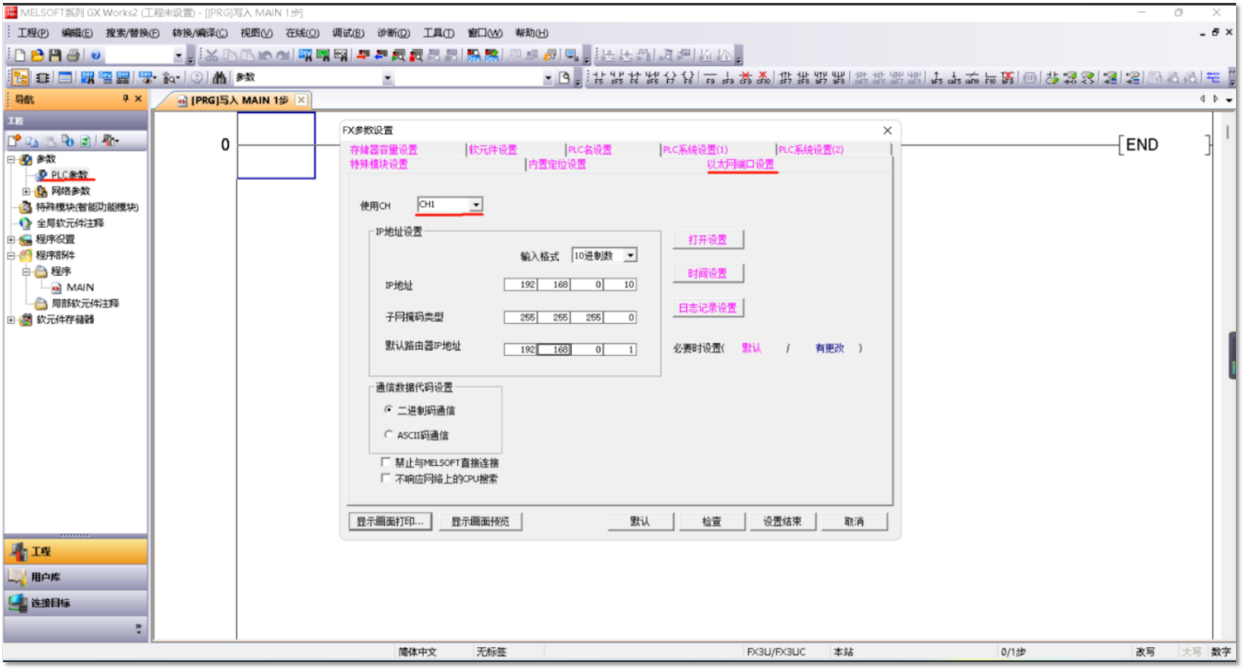
Task: Collapse the 程序部件 tree node
Action: point(11,255)
